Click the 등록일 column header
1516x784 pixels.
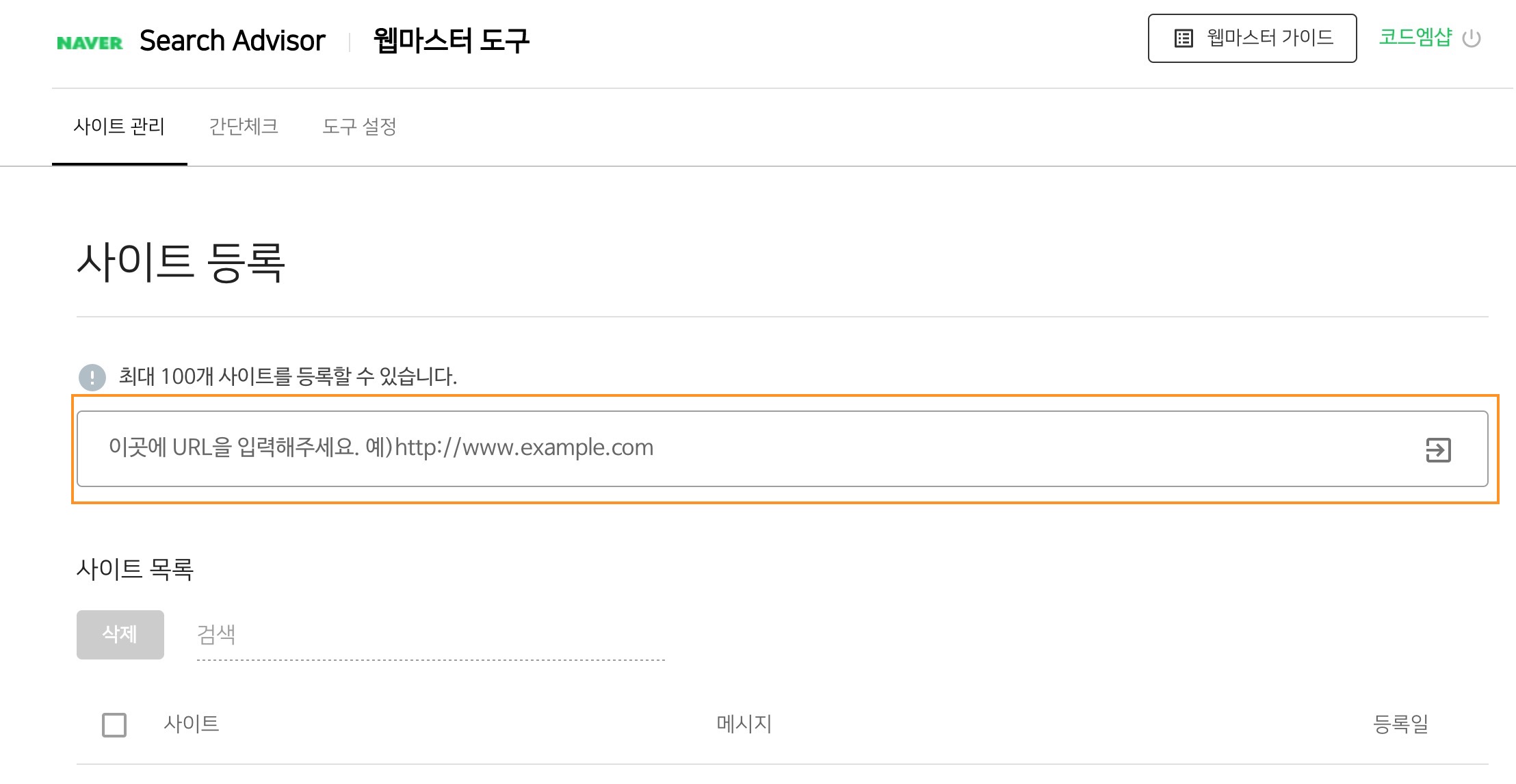point(1401,724)
